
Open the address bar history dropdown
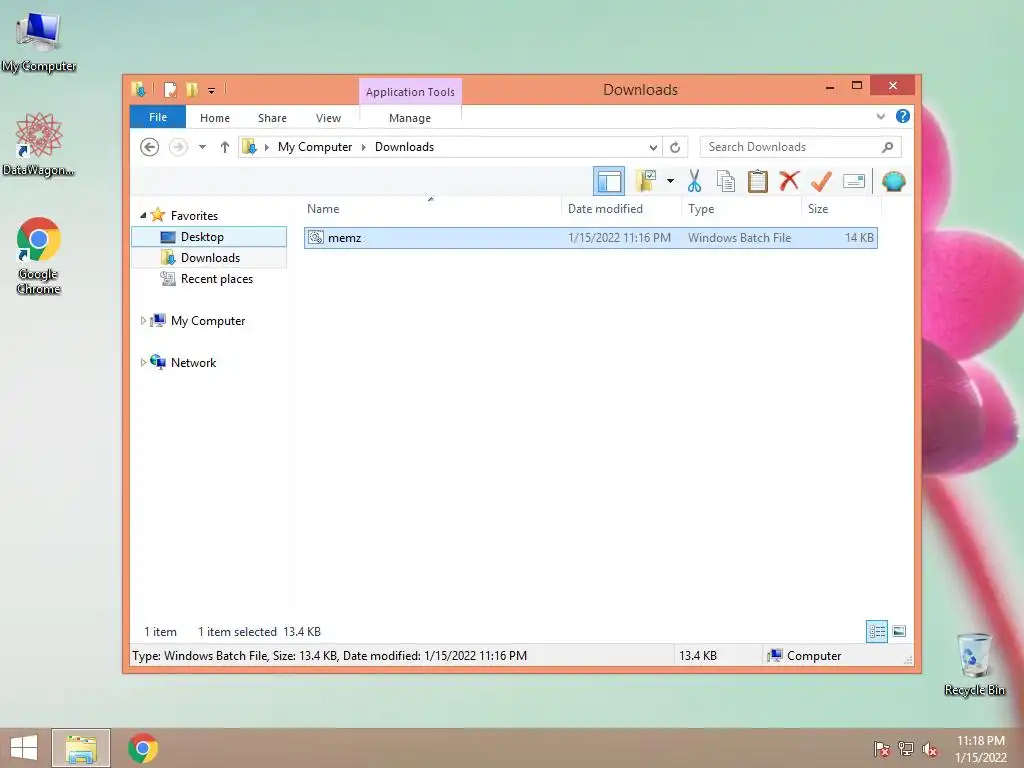[x=653, y=147]
